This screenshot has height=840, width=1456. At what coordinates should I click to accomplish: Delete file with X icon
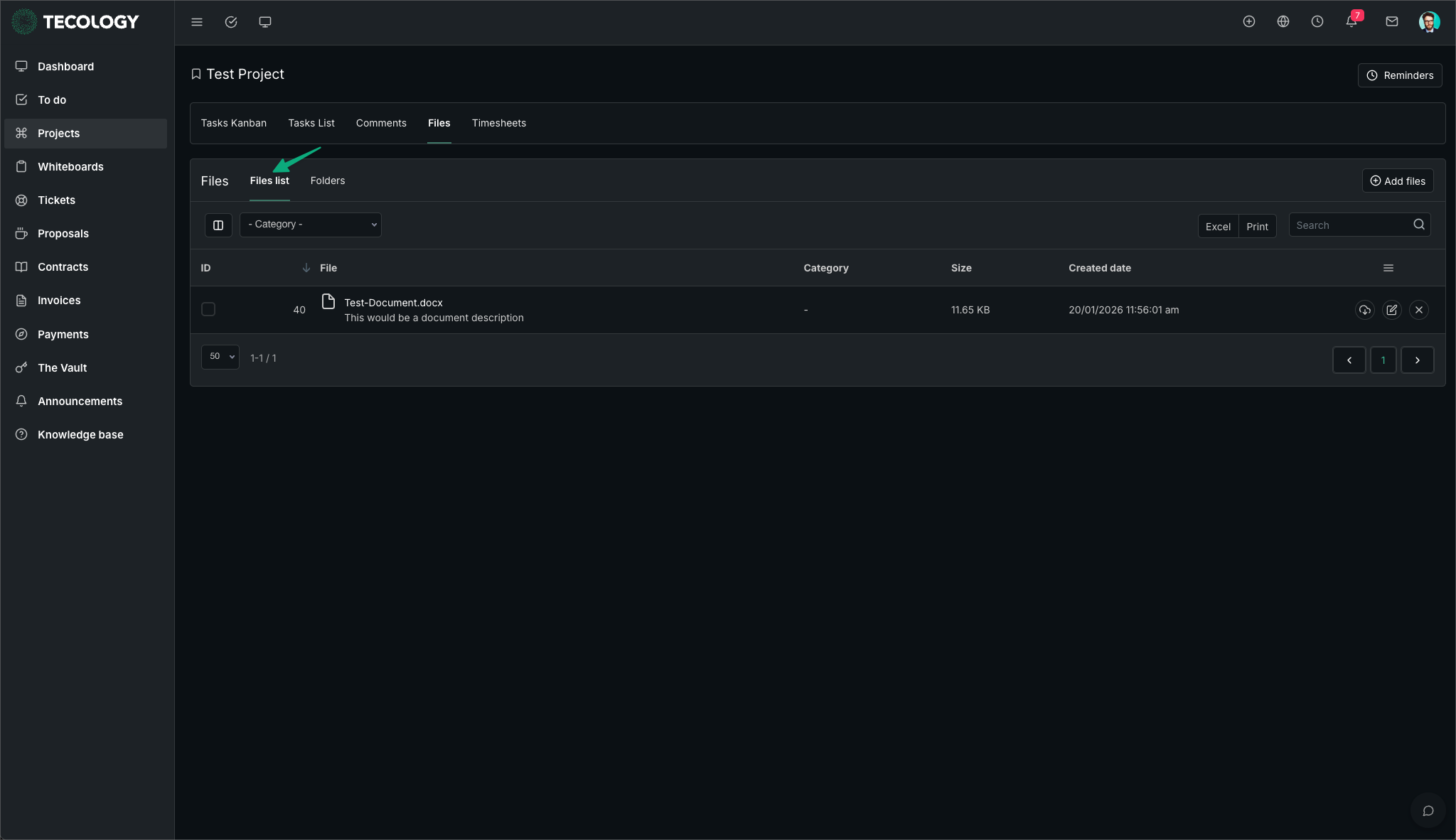1418,310
